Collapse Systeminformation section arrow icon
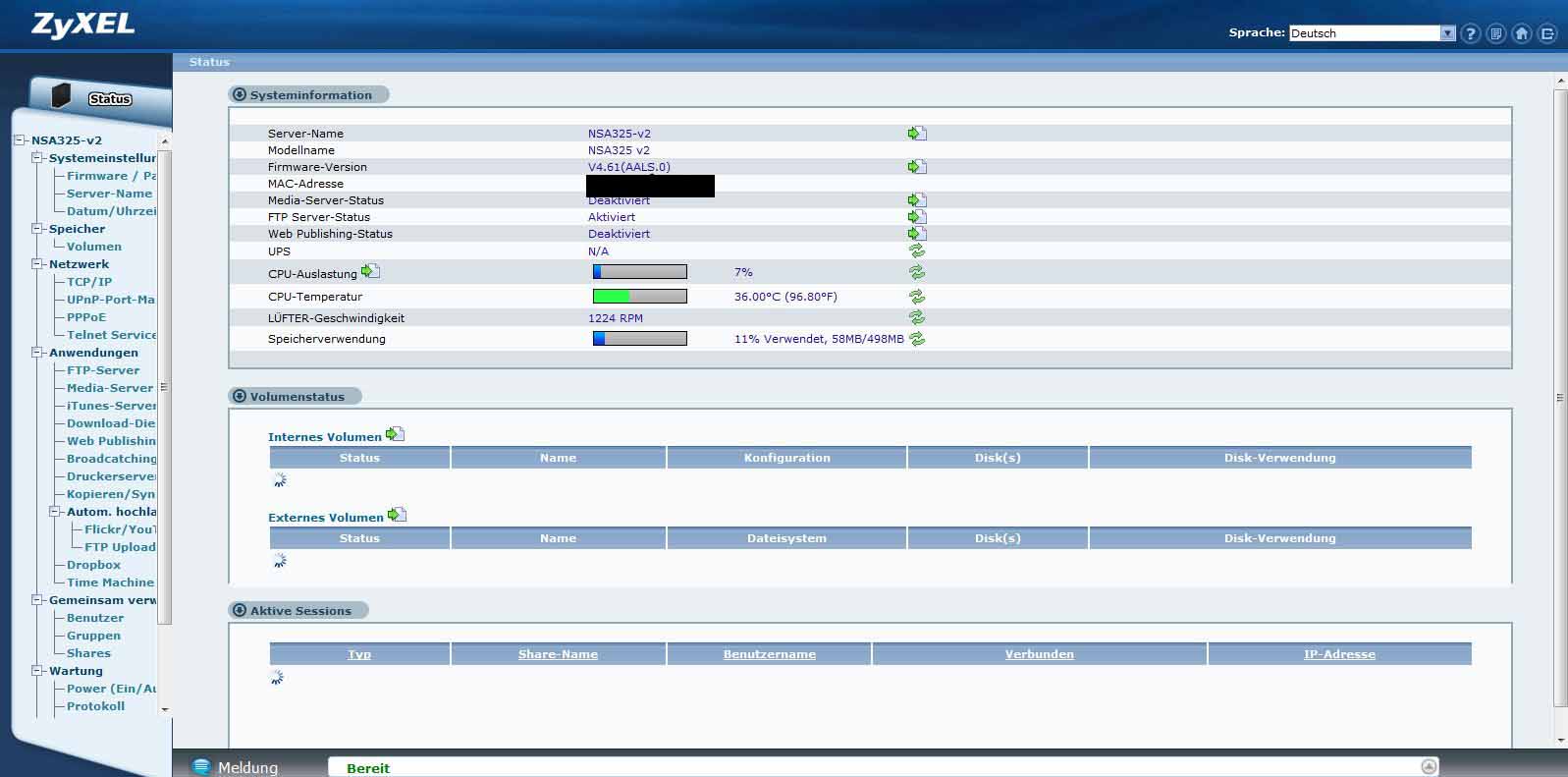Screen dimensions: 1568x777 239,94
